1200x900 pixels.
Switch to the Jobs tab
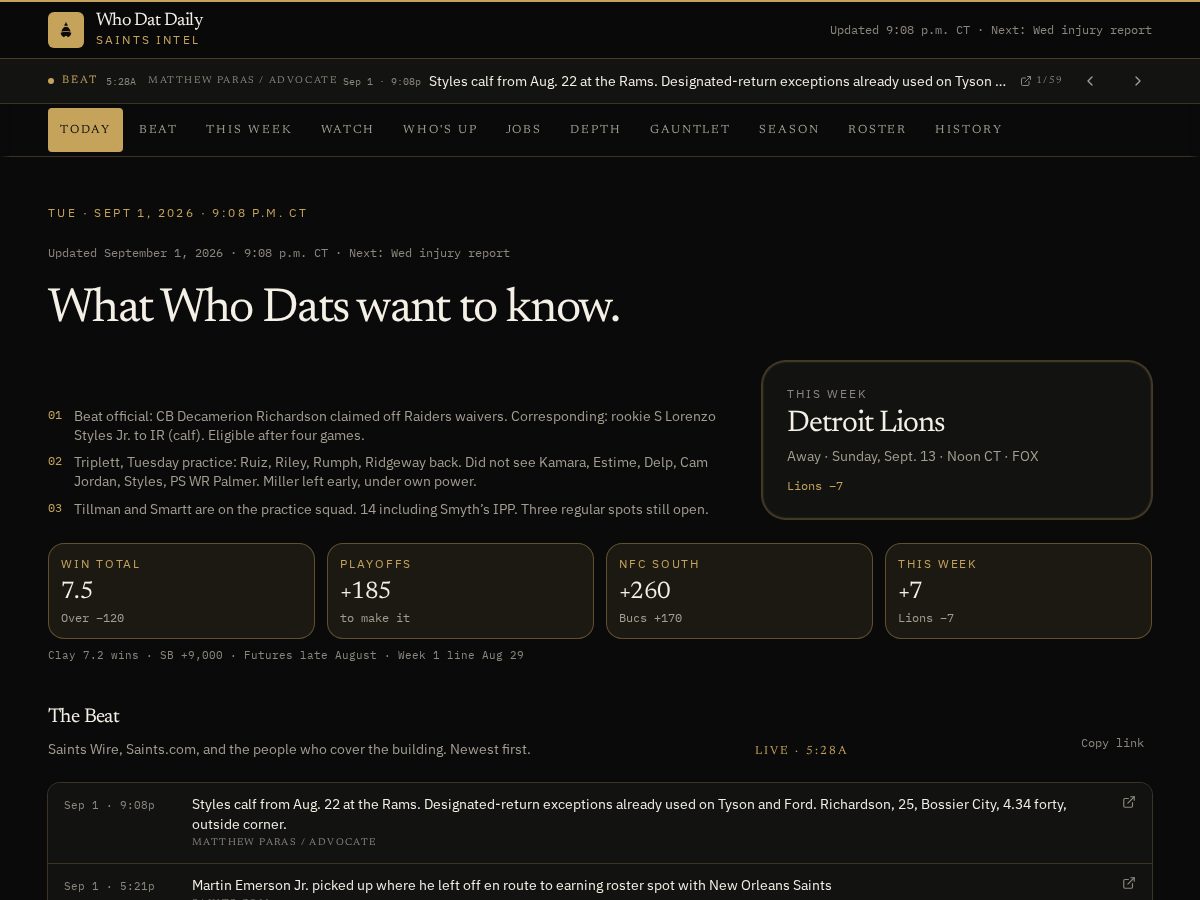pyautogui.click(x=523, y=130)
